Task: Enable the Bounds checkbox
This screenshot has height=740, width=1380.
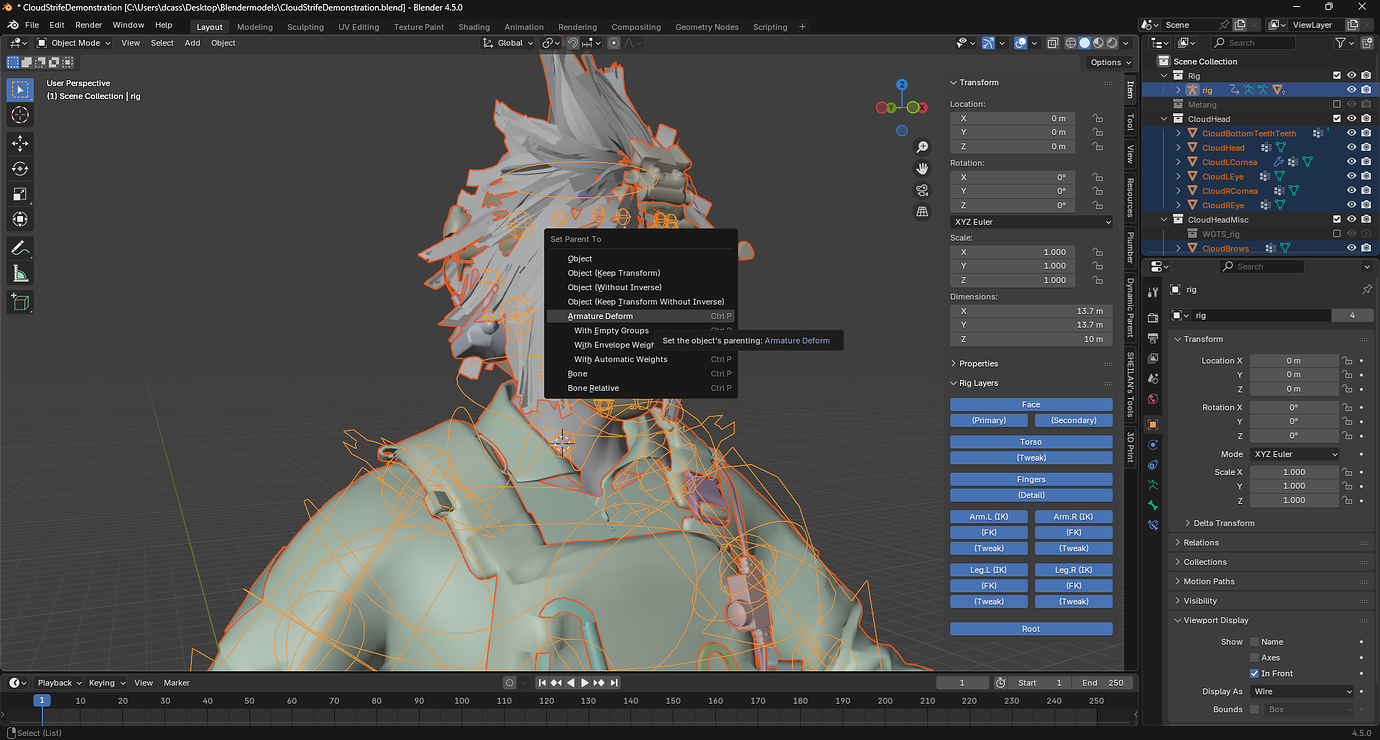Action: (1255, 709)
